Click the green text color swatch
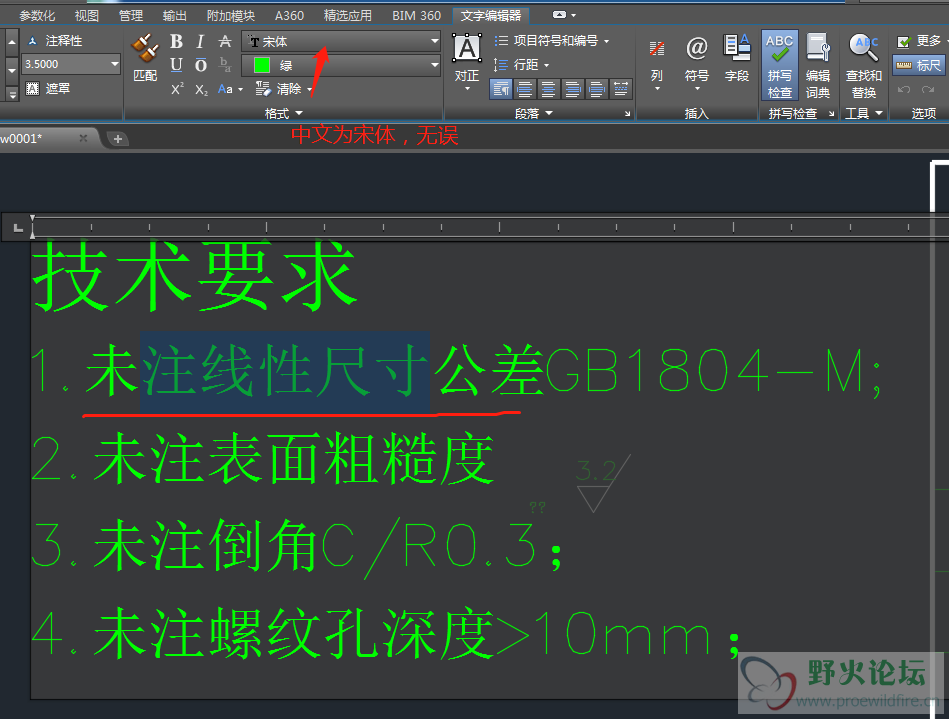 click(262, 65)
